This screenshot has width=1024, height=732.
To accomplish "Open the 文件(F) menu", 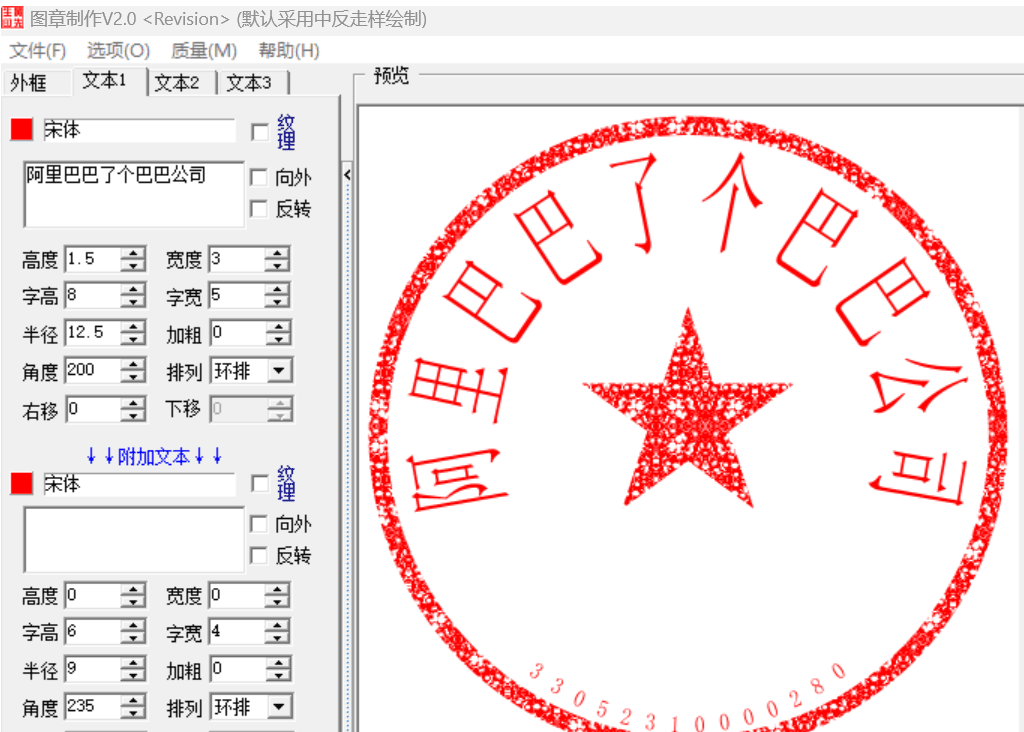I will tap(37, 50).
